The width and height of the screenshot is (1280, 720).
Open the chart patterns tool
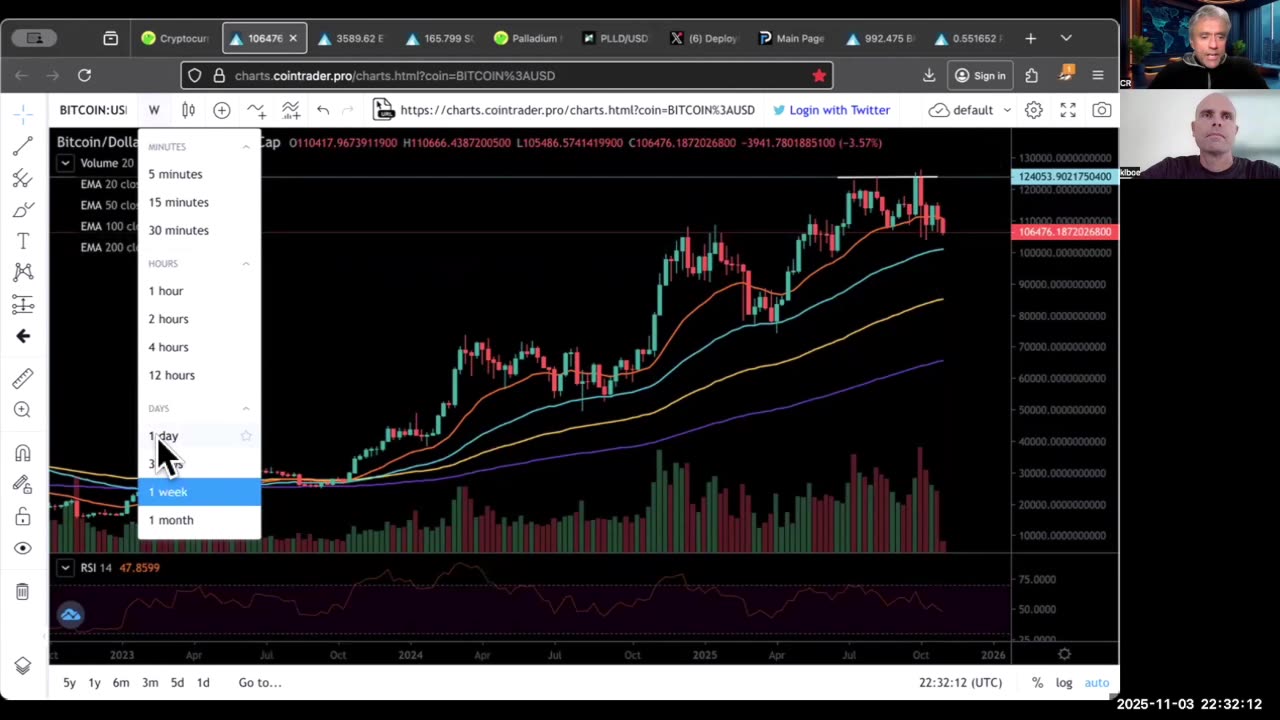click(23, 272)
